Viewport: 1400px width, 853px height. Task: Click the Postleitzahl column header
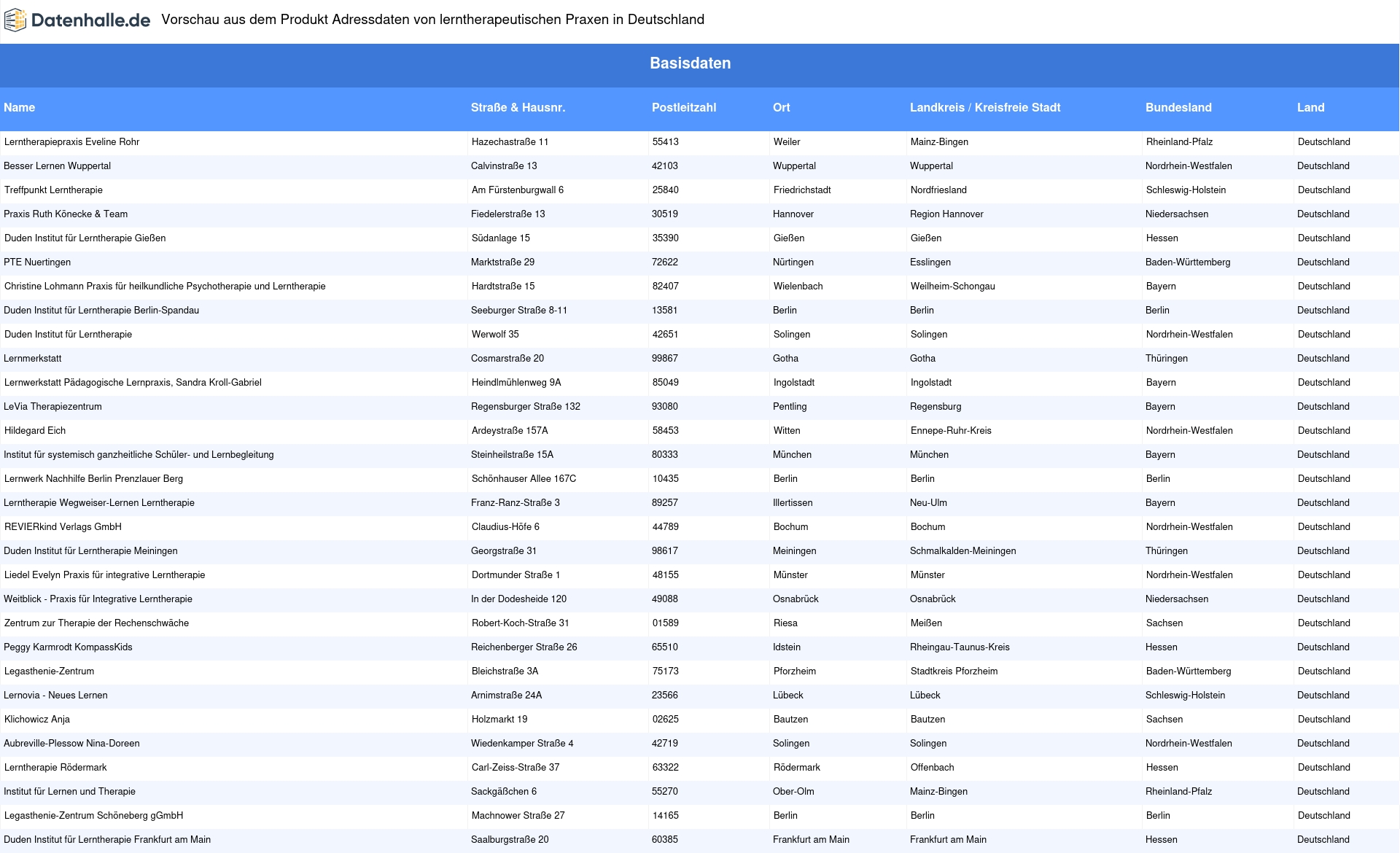(x=684, y=107)
